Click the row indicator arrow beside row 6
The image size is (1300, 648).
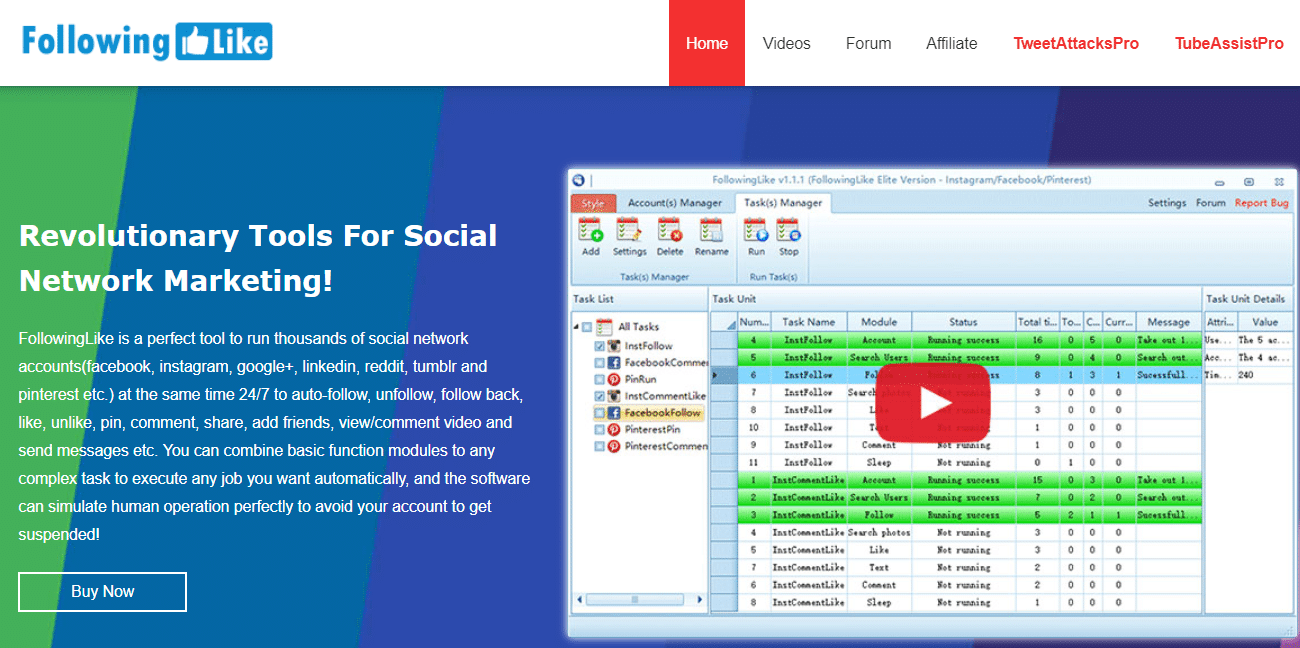[716, 375]
